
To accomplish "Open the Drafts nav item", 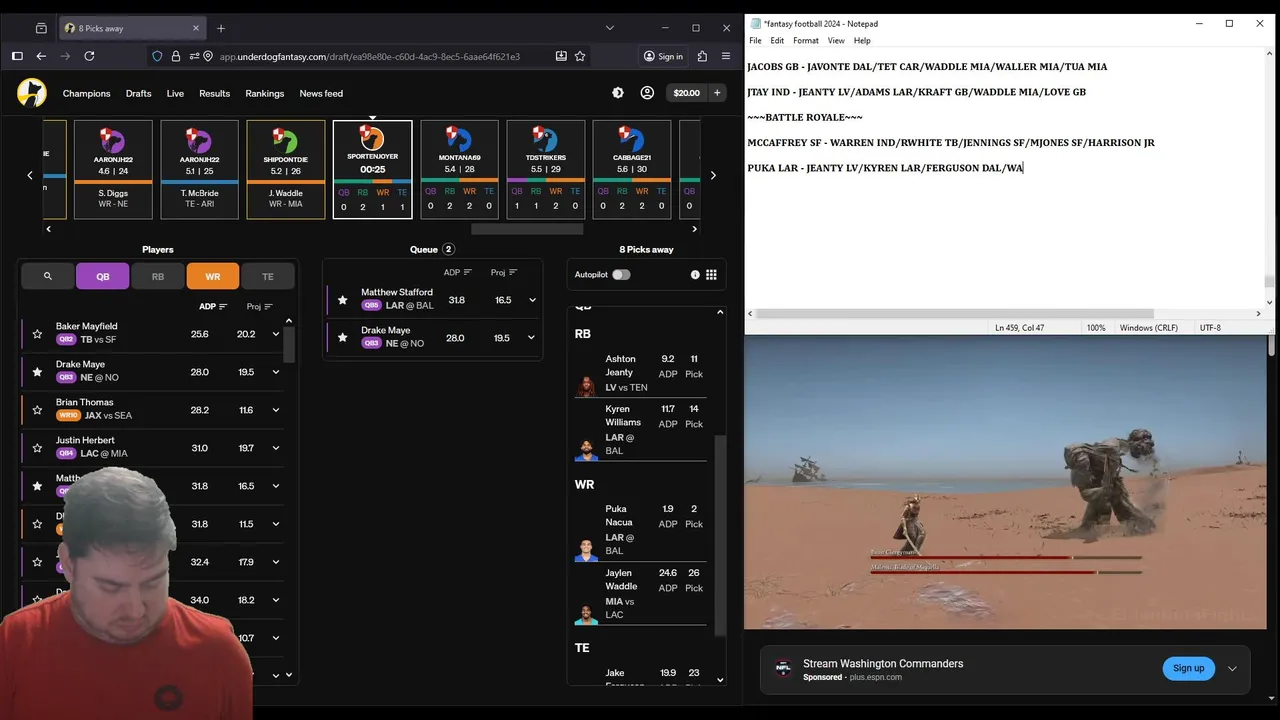I will click(139, 93).
